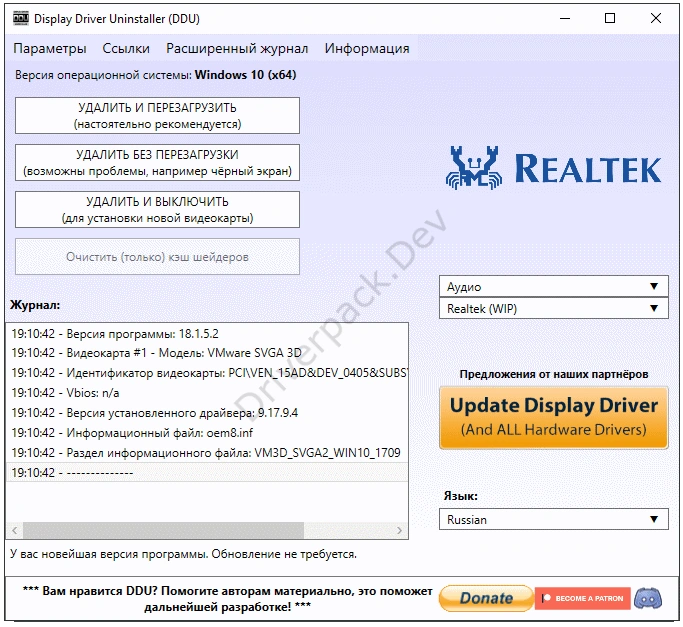Open the Discord icon link
This screenshot has height=627, width=683.
648,598
